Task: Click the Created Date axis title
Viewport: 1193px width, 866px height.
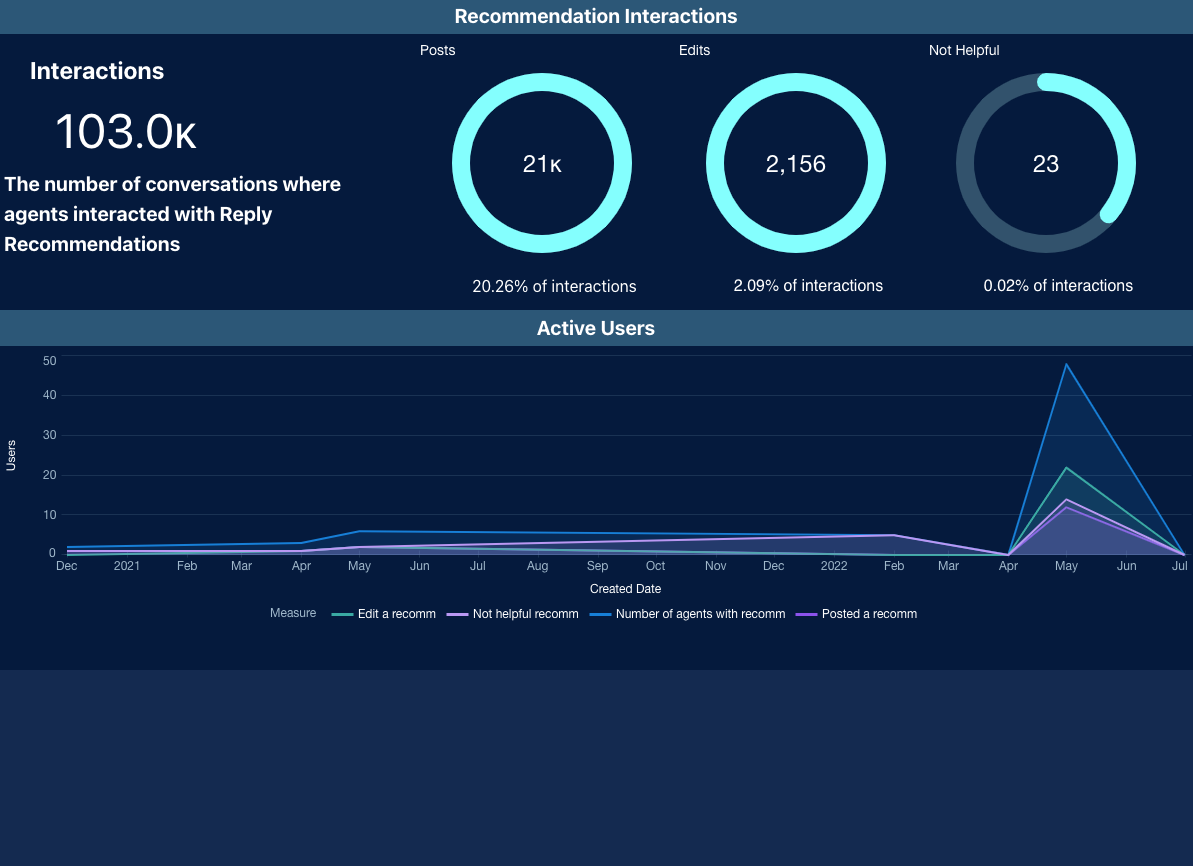Action: coord(625,589)
